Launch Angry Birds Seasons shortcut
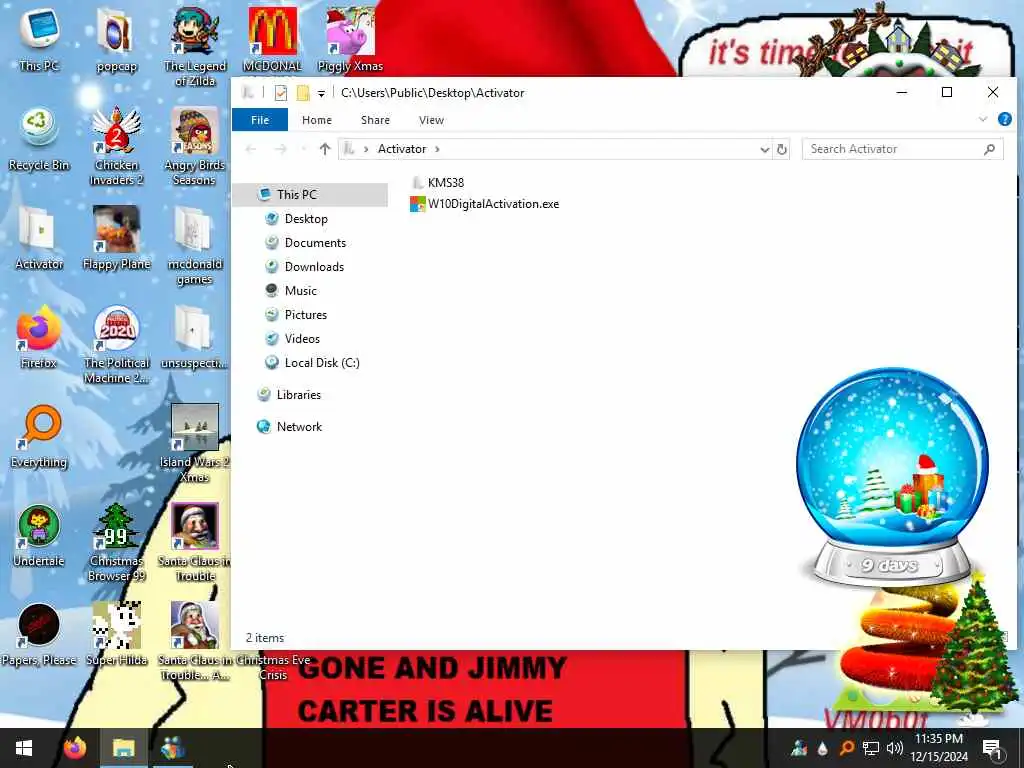Image resolution: width=1024 pixels, height=768 pixels. tap(195, 146)
